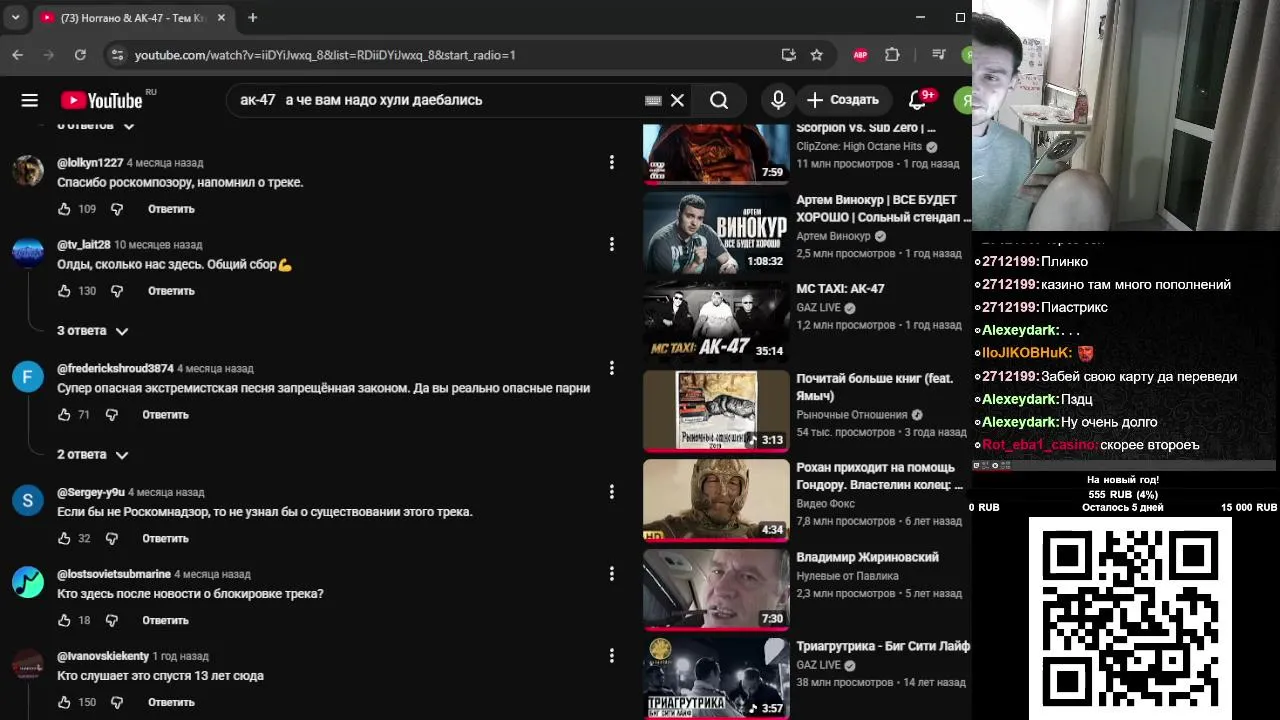Open options menu for @lolkyn1227 comment
Screen dimensions: 1280x720
coord(612,162)
